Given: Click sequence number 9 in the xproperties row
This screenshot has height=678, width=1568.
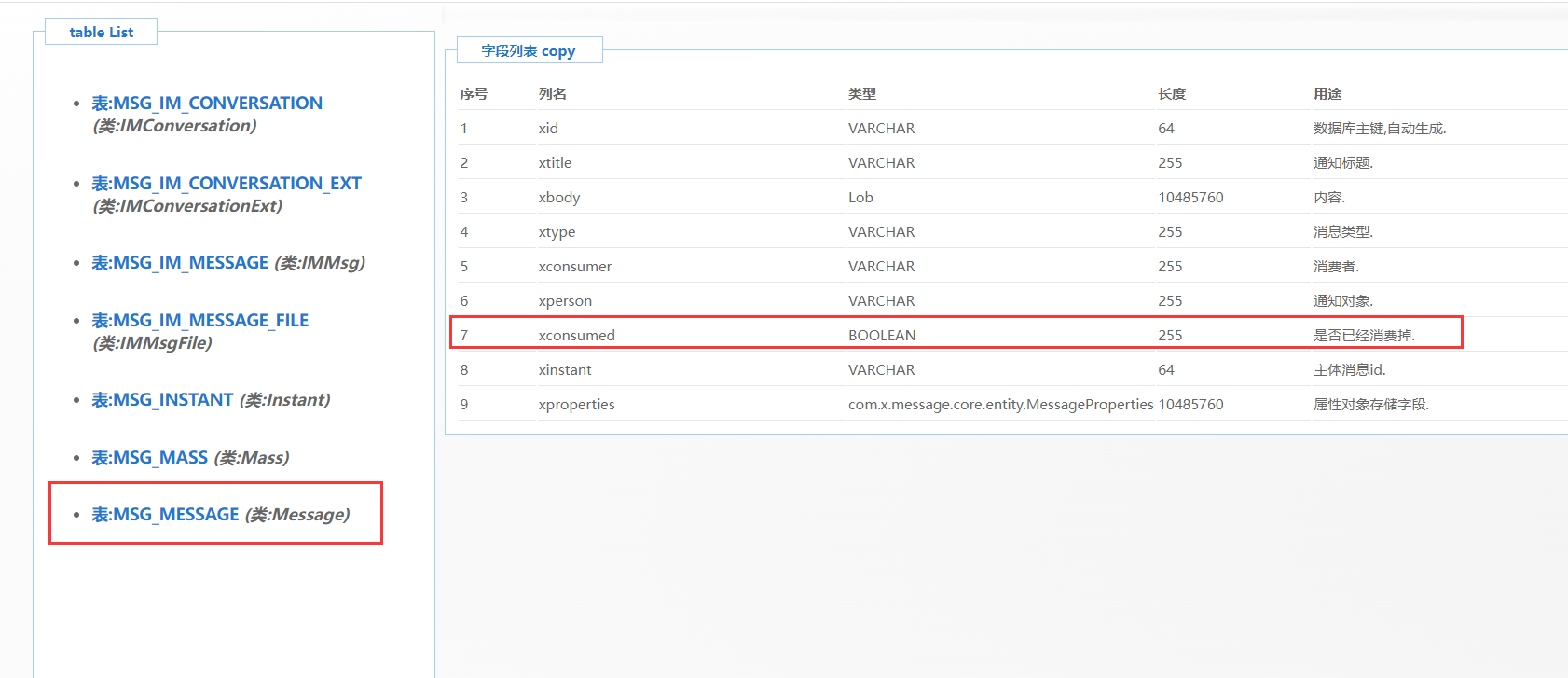Looking at the screenshot, I should coord(463,405).
